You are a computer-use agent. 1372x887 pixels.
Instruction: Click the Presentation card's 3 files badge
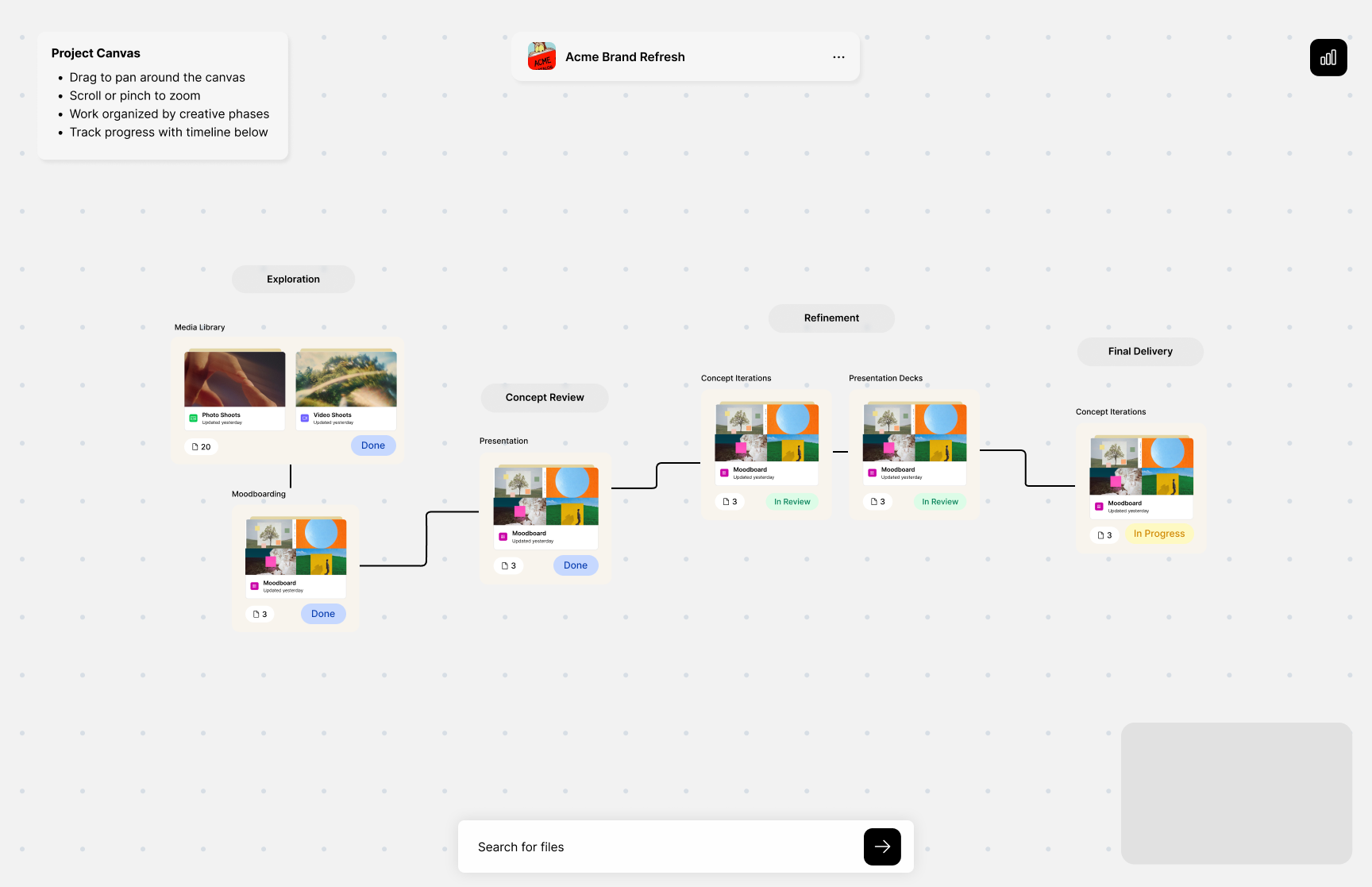509,565
